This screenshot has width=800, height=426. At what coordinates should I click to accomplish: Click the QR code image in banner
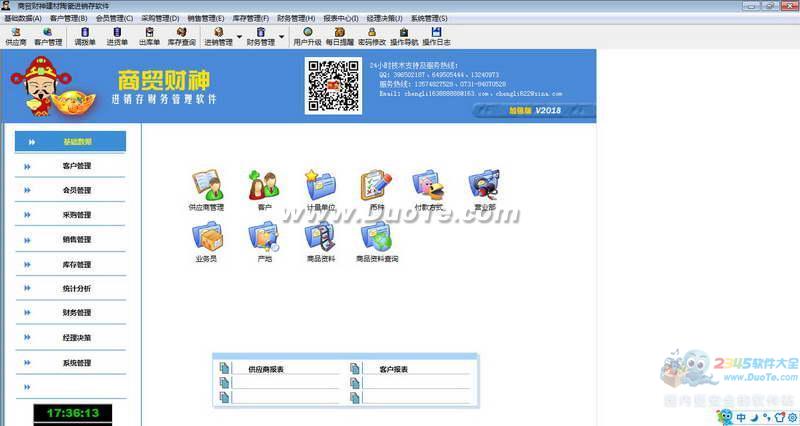334,86
